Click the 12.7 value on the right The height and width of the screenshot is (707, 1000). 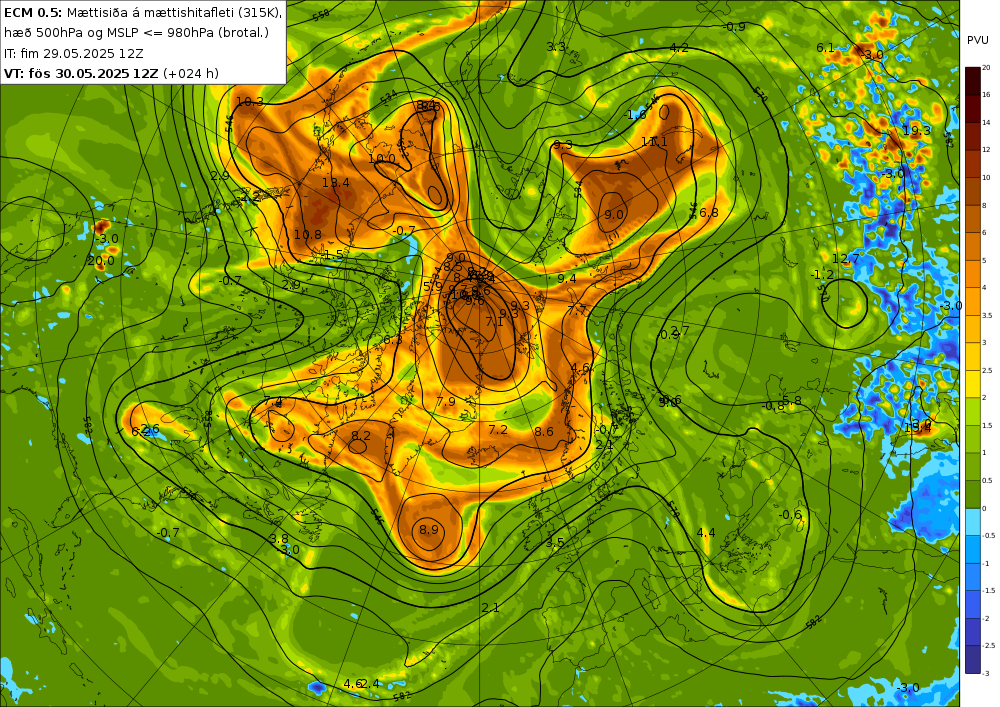(x=845, y=259)
